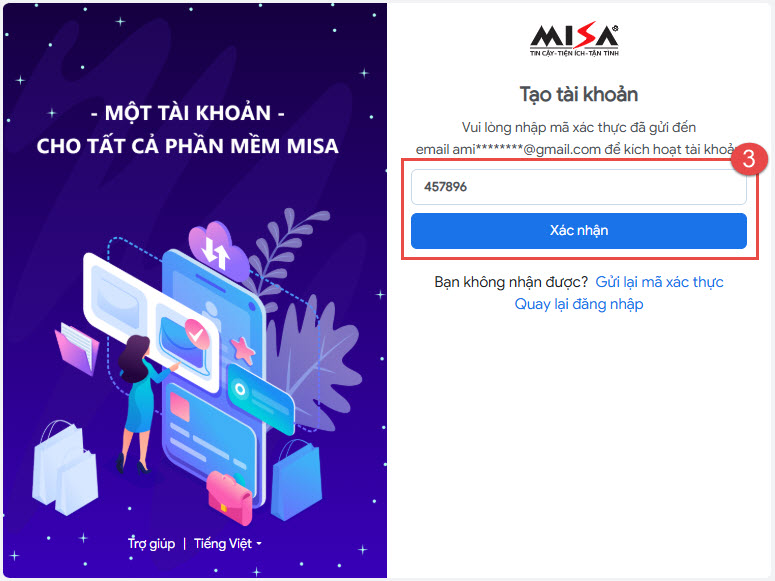Click the MISA logo at top
This screenshot has width=775, height=581.
(574, 40)
